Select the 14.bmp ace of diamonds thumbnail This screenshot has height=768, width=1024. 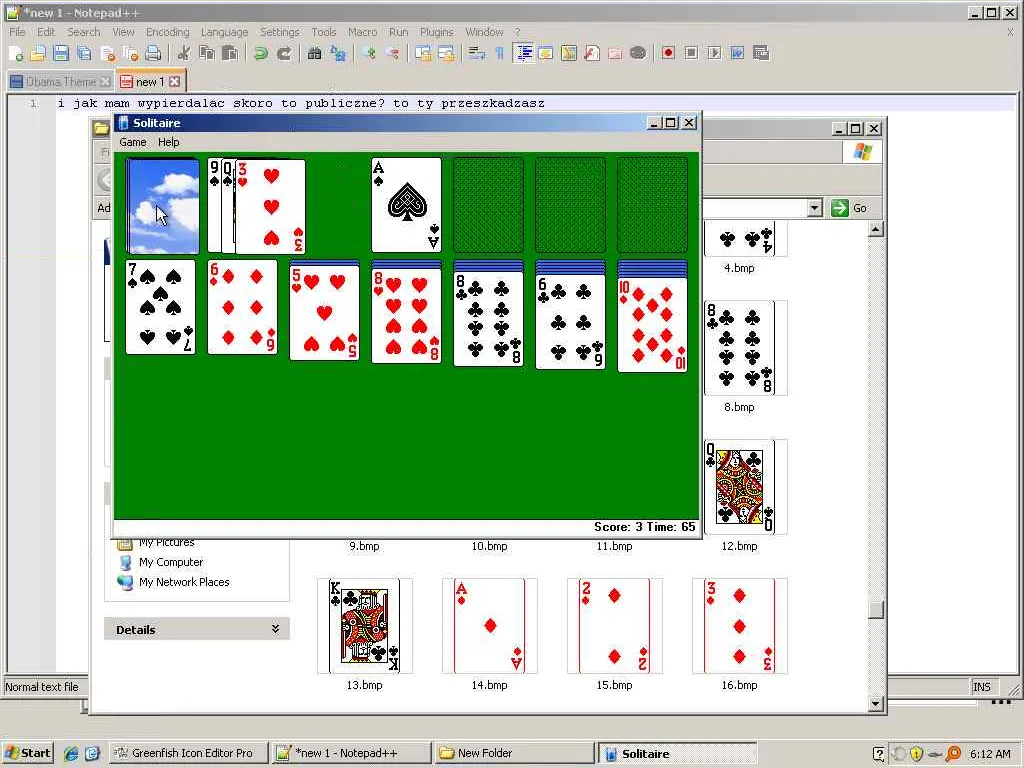pyautogui.click(x=490, y=626)
